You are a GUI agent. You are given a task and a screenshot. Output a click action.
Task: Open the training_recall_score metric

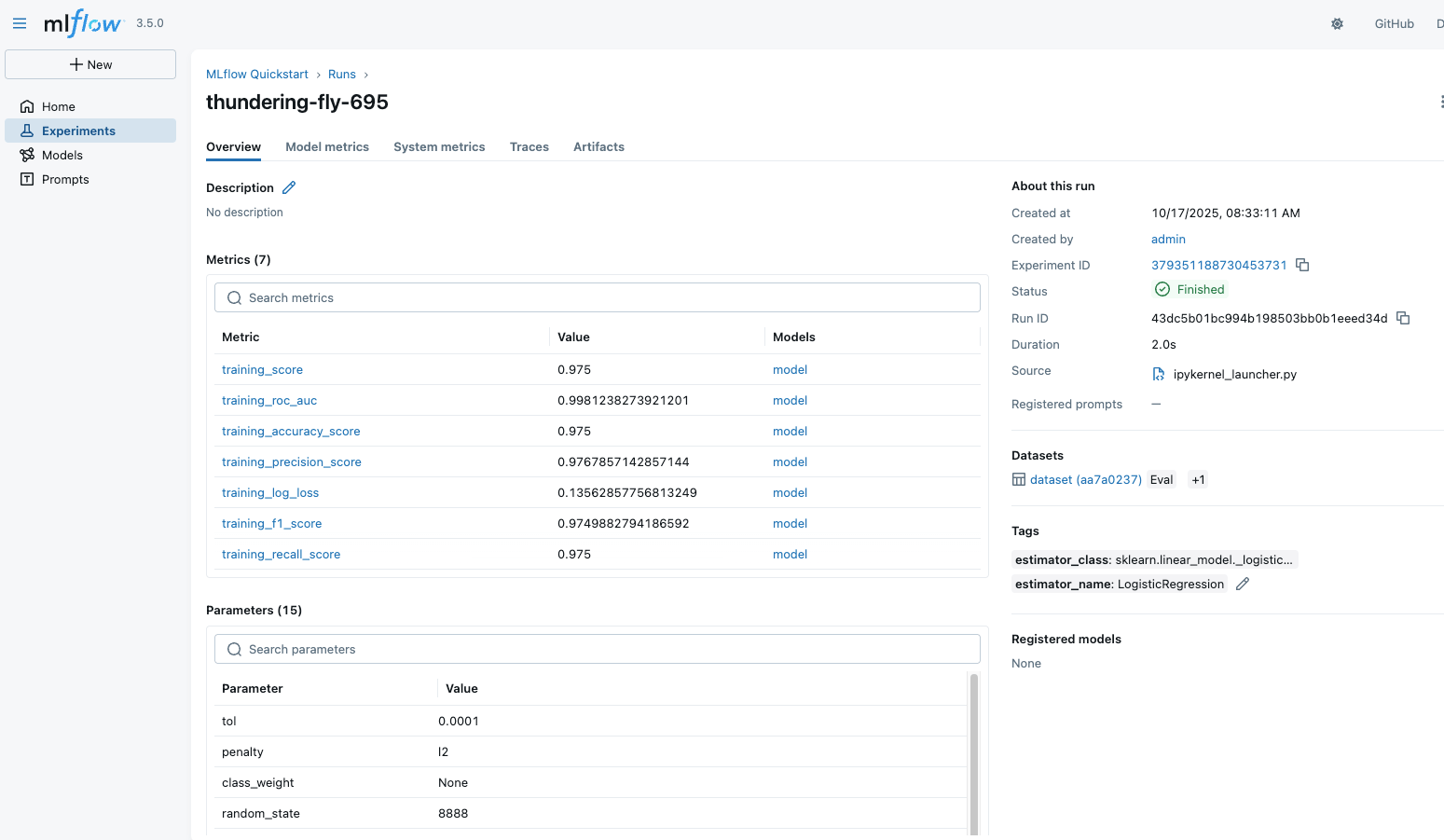tap(281, 554)
